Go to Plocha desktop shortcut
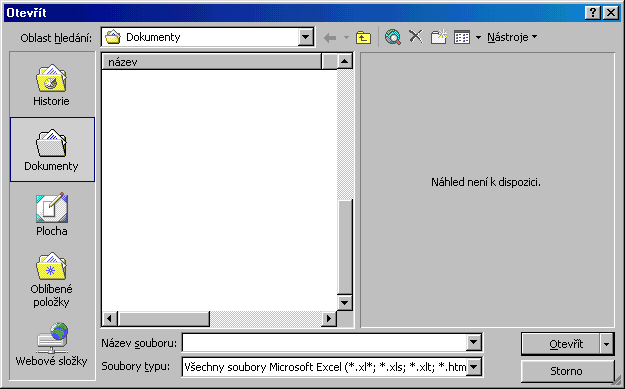The image size is (625, 389). 52,214
